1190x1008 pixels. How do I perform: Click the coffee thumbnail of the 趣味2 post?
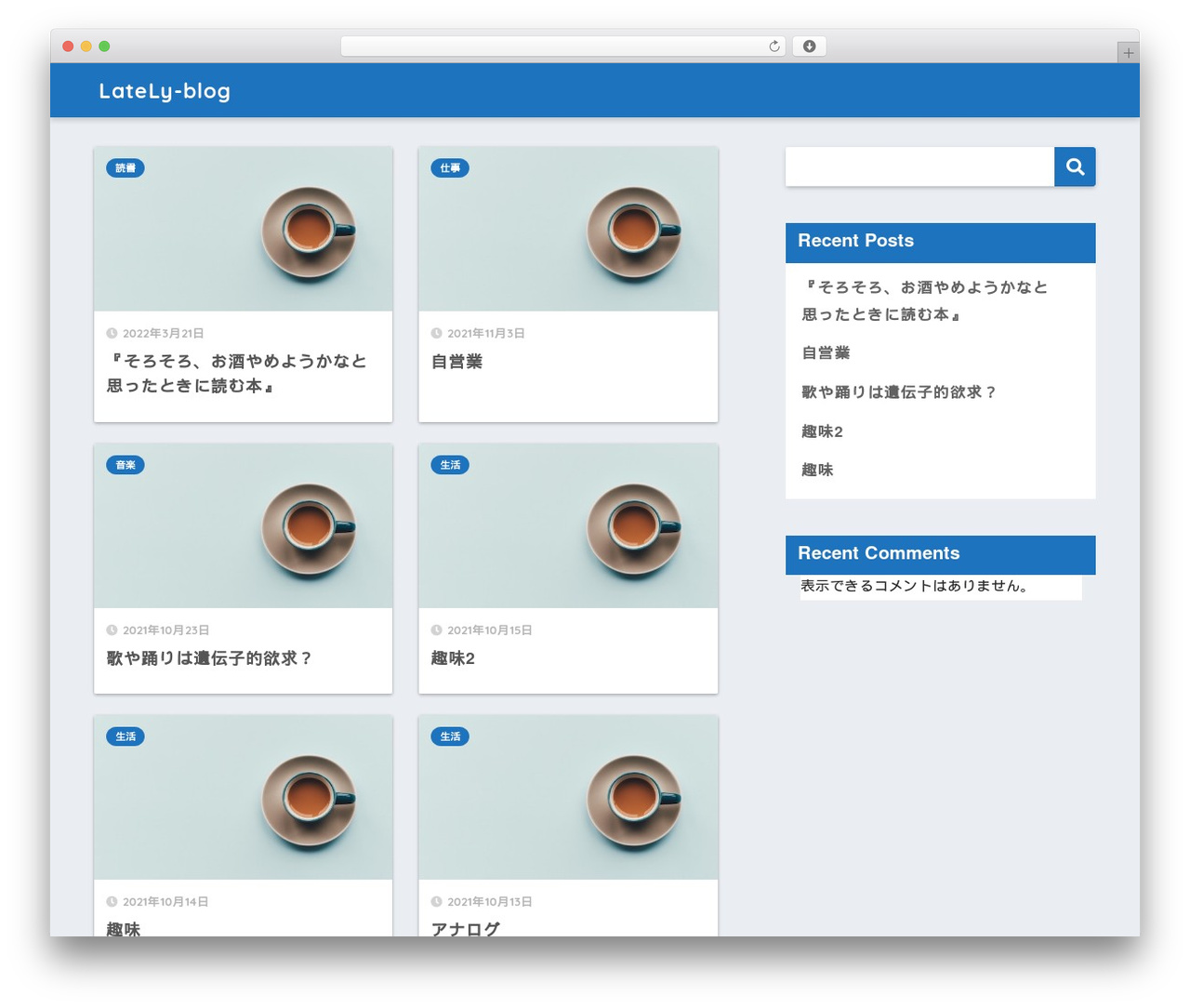(x=568, y=525)
